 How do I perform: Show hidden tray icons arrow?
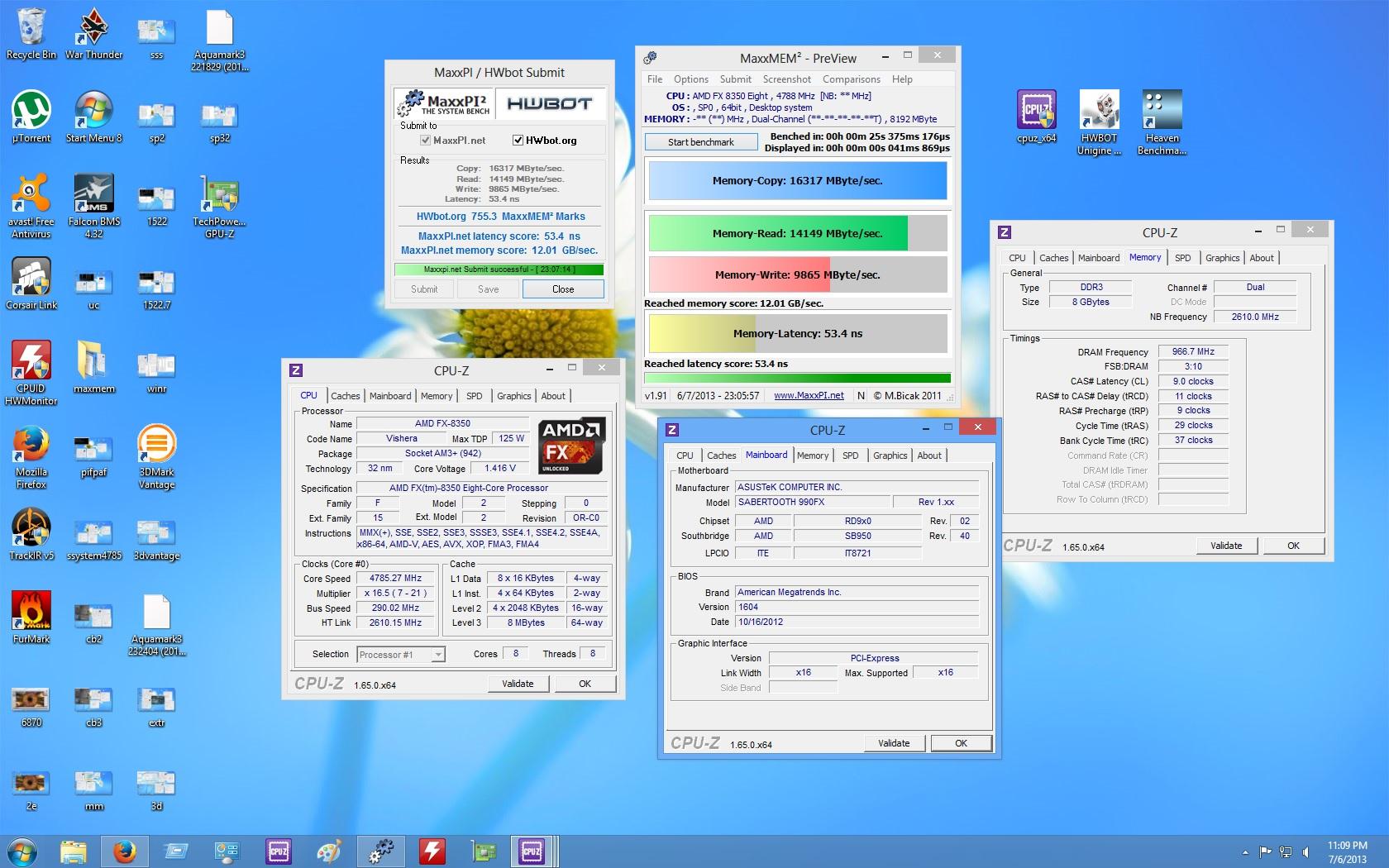point(1245,852)
